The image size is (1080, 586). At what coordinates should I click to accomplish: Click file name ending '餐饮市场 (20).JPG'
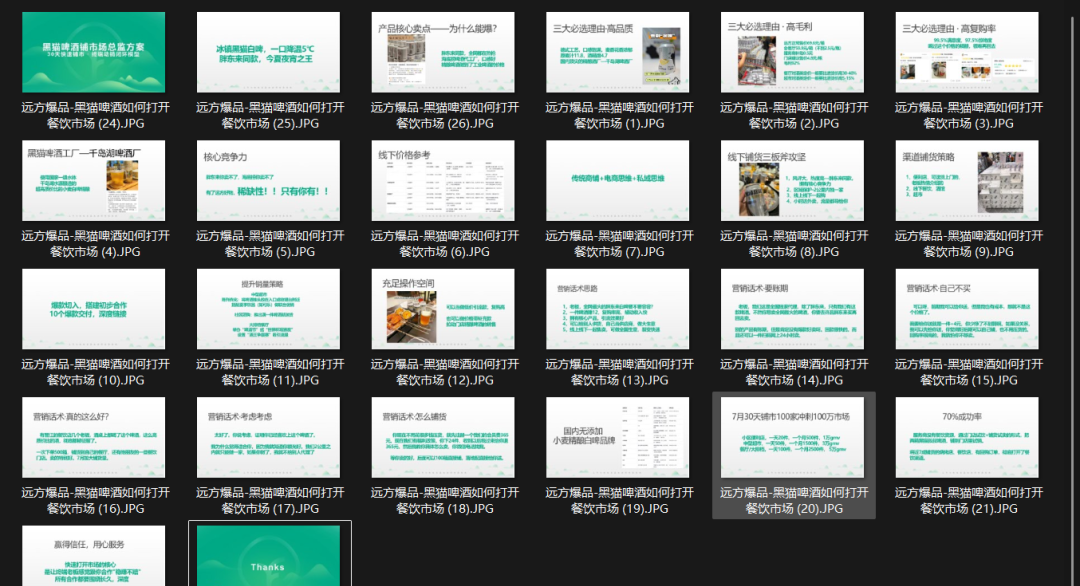pos(794,501)
